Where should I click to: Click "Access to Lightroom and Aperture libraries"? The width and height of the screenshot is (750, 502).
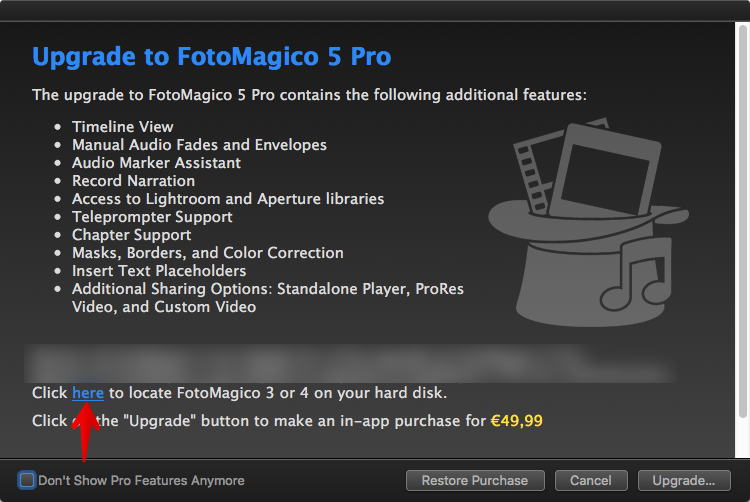(x=228, y=199)
